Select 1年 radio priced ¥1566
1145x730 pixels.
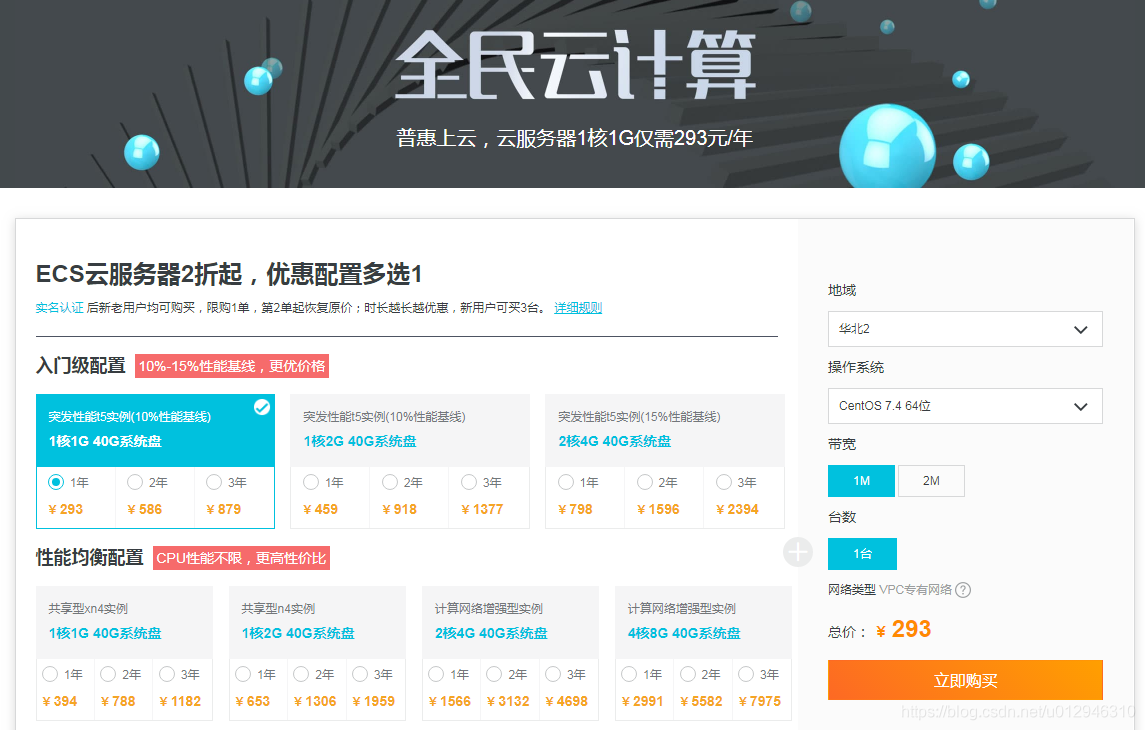(x=435, y=674)
